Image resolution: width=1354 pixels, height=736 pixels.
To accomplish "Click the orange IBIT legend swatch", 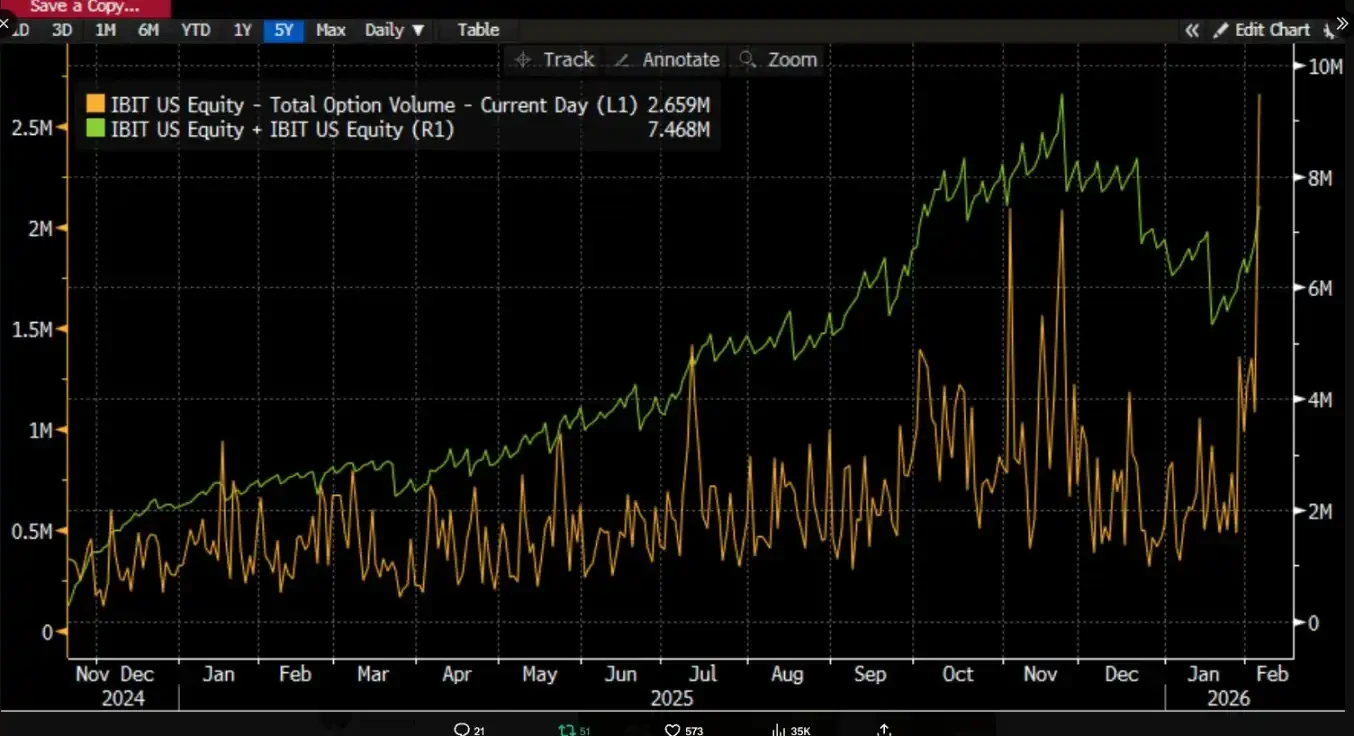I will tap(95, 104).
